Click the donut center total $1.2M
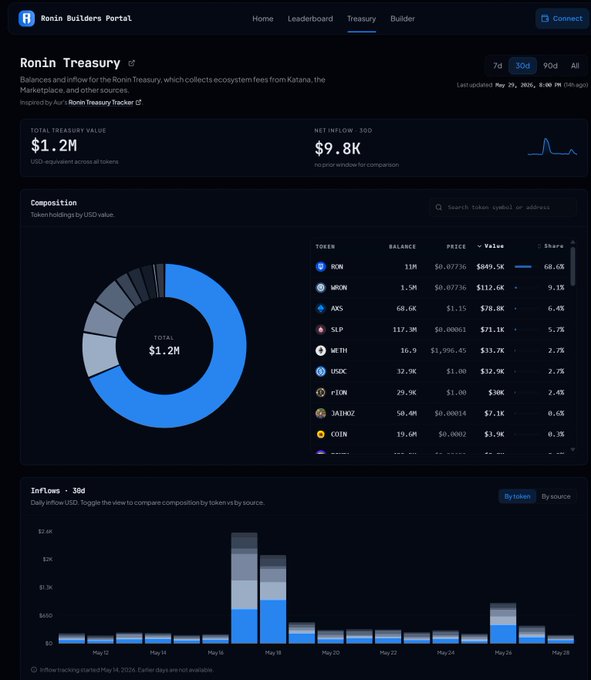The width and height of the screenshot is (591, 680). point(164,350)
